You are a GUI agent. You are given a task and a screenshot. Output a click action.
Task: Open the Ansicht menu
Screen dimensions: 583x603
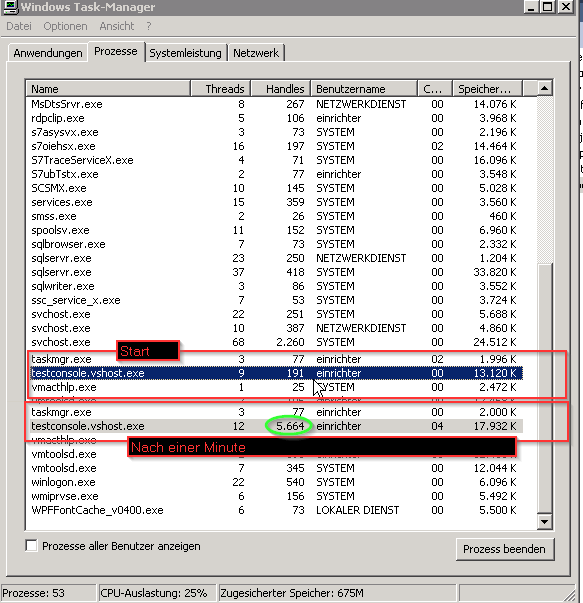point(117,26)
